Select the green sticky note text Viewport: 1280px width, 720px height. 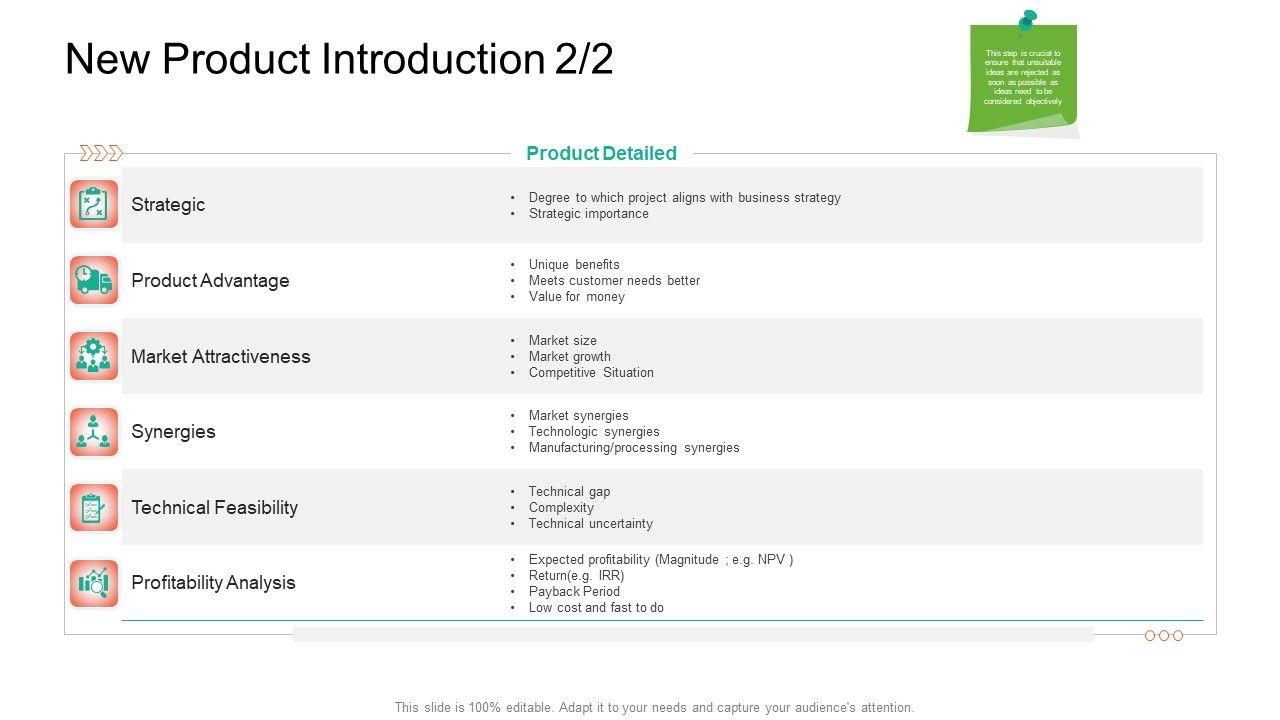click(1022, 78)
